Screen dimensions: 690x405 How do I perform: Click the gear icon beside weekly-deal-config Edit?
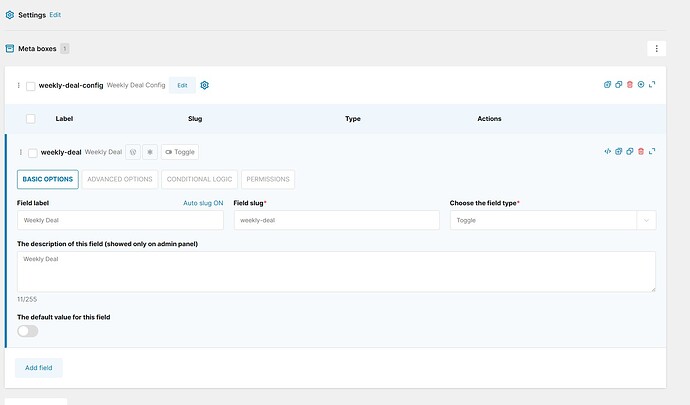205,85
